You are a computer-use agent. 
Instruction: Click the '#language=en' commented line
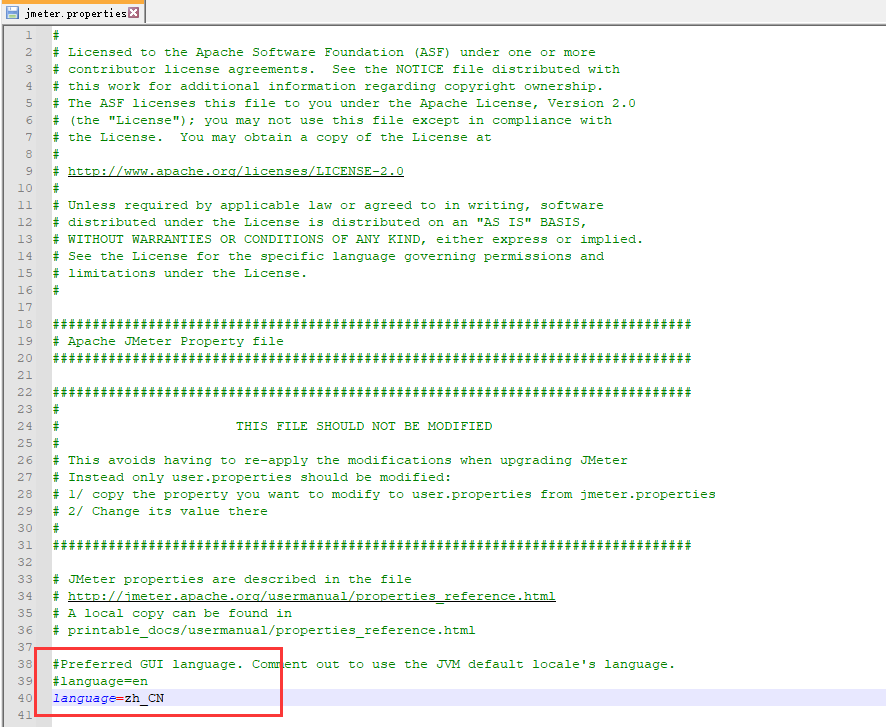coord(100,681)
